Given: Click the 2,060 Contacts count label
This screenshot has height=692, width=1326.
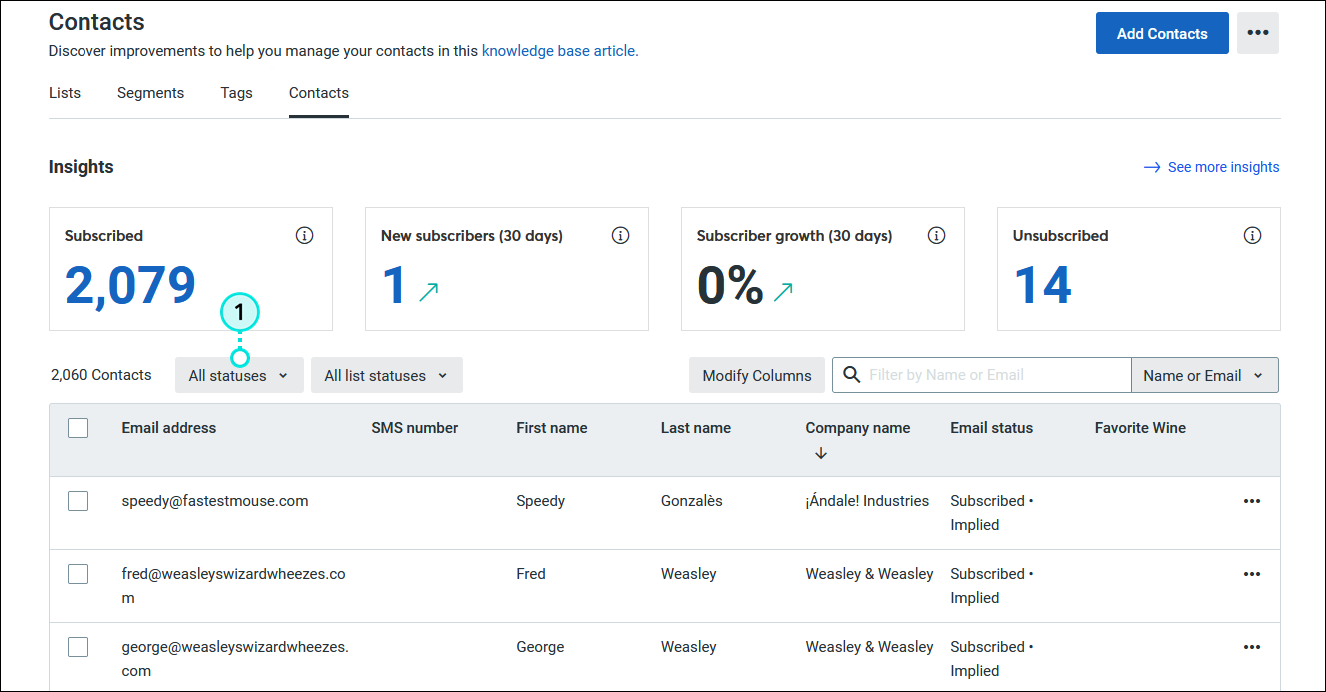Looking at the screenshot, I should coord(101,375).
